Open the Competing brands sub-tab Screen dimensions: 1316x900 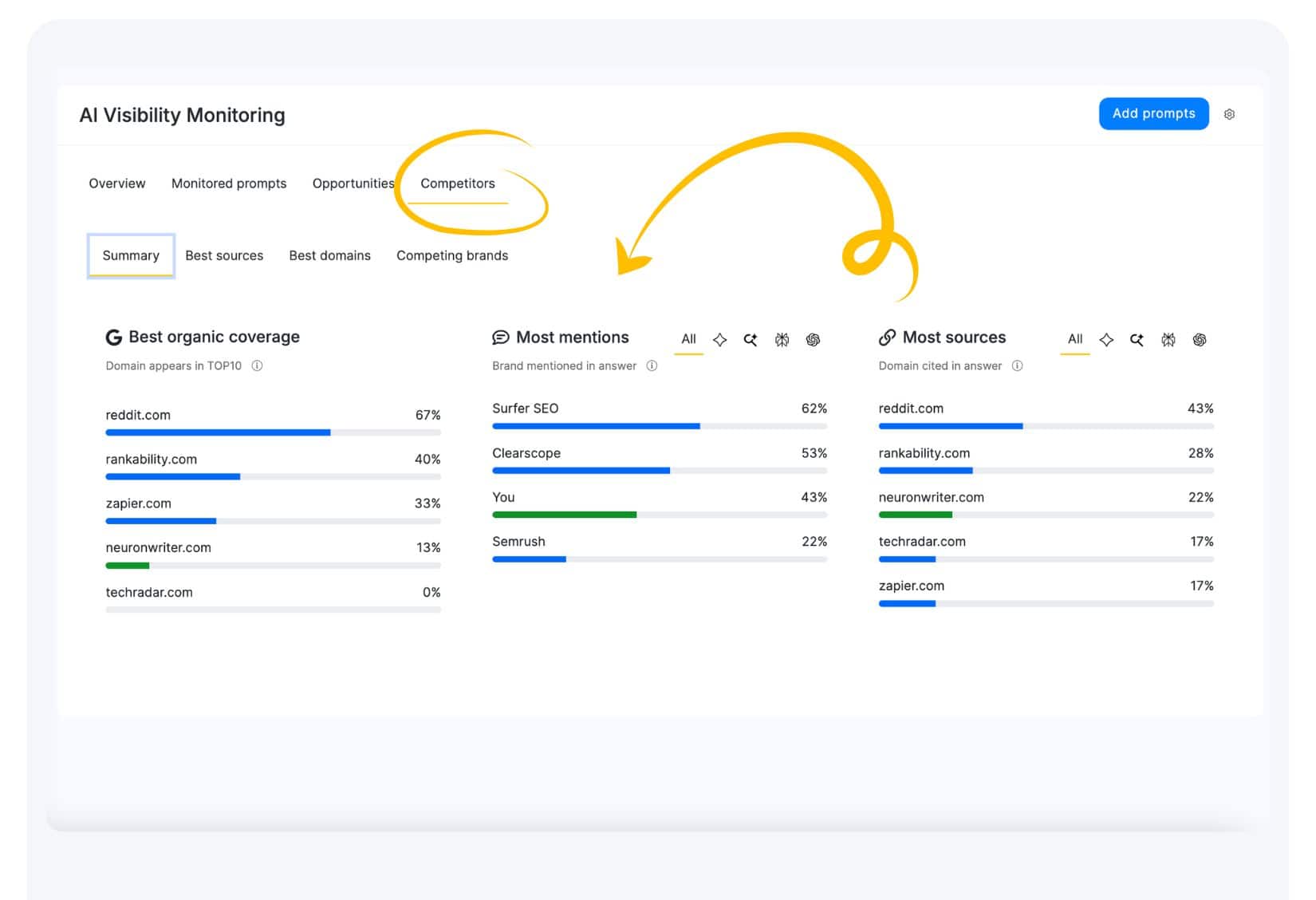point(452,255)
